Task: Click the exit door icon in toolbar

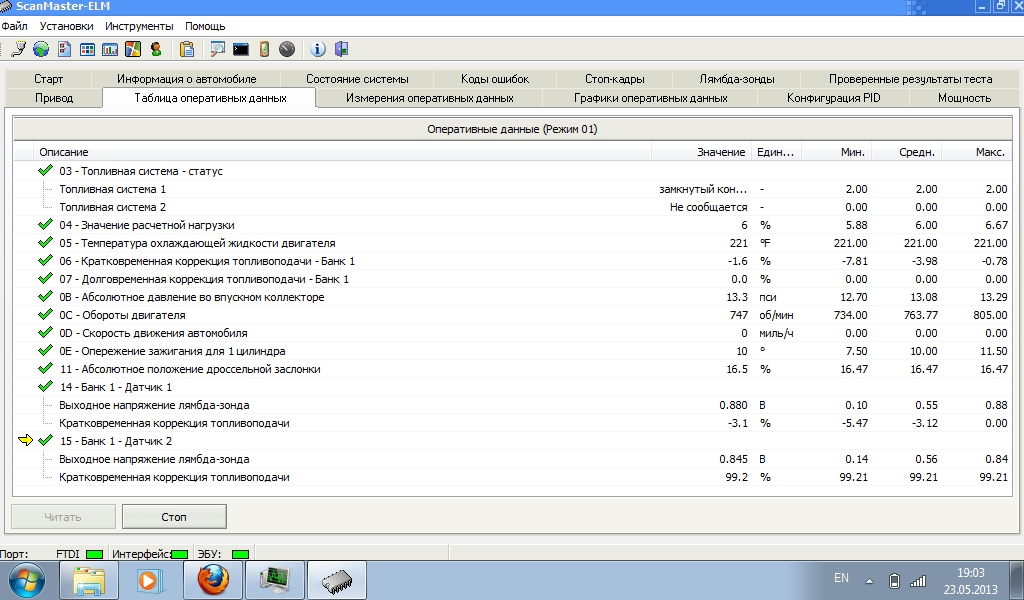Action: (x=341, y=48)
